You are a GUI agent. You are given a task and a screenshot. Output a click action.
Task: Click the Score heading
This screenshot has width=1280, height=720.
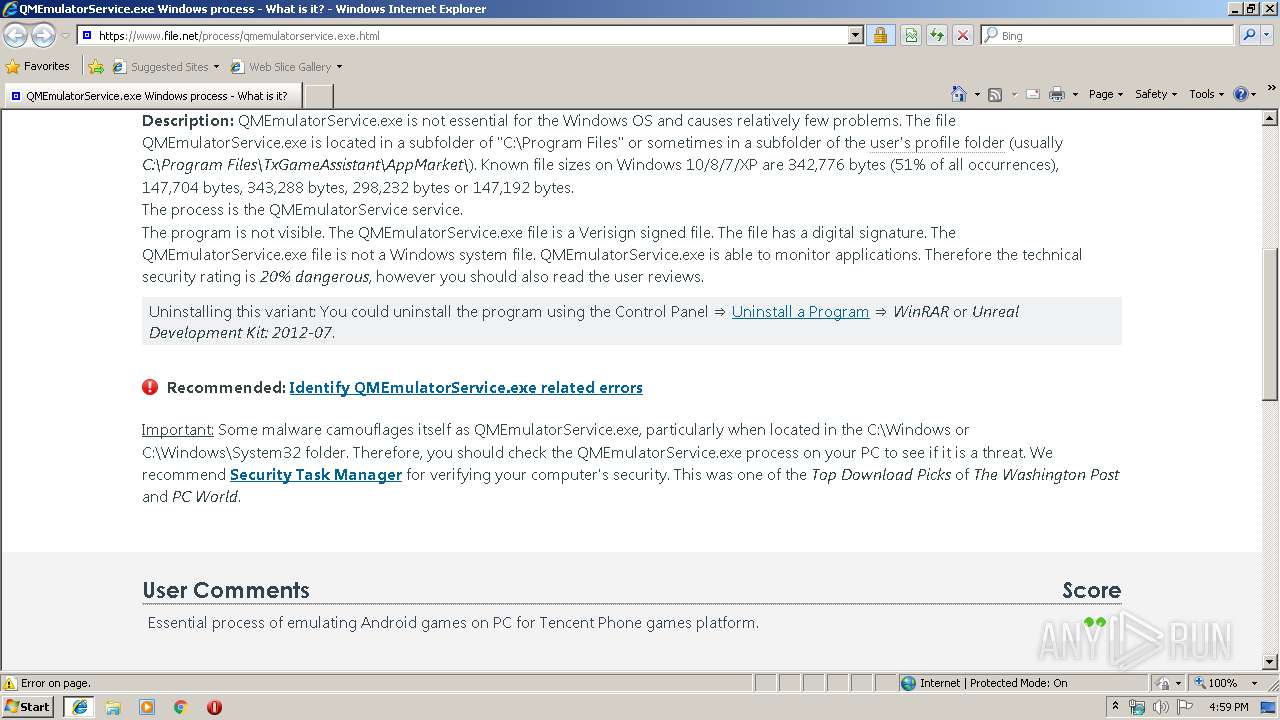tap(1091, 590)
